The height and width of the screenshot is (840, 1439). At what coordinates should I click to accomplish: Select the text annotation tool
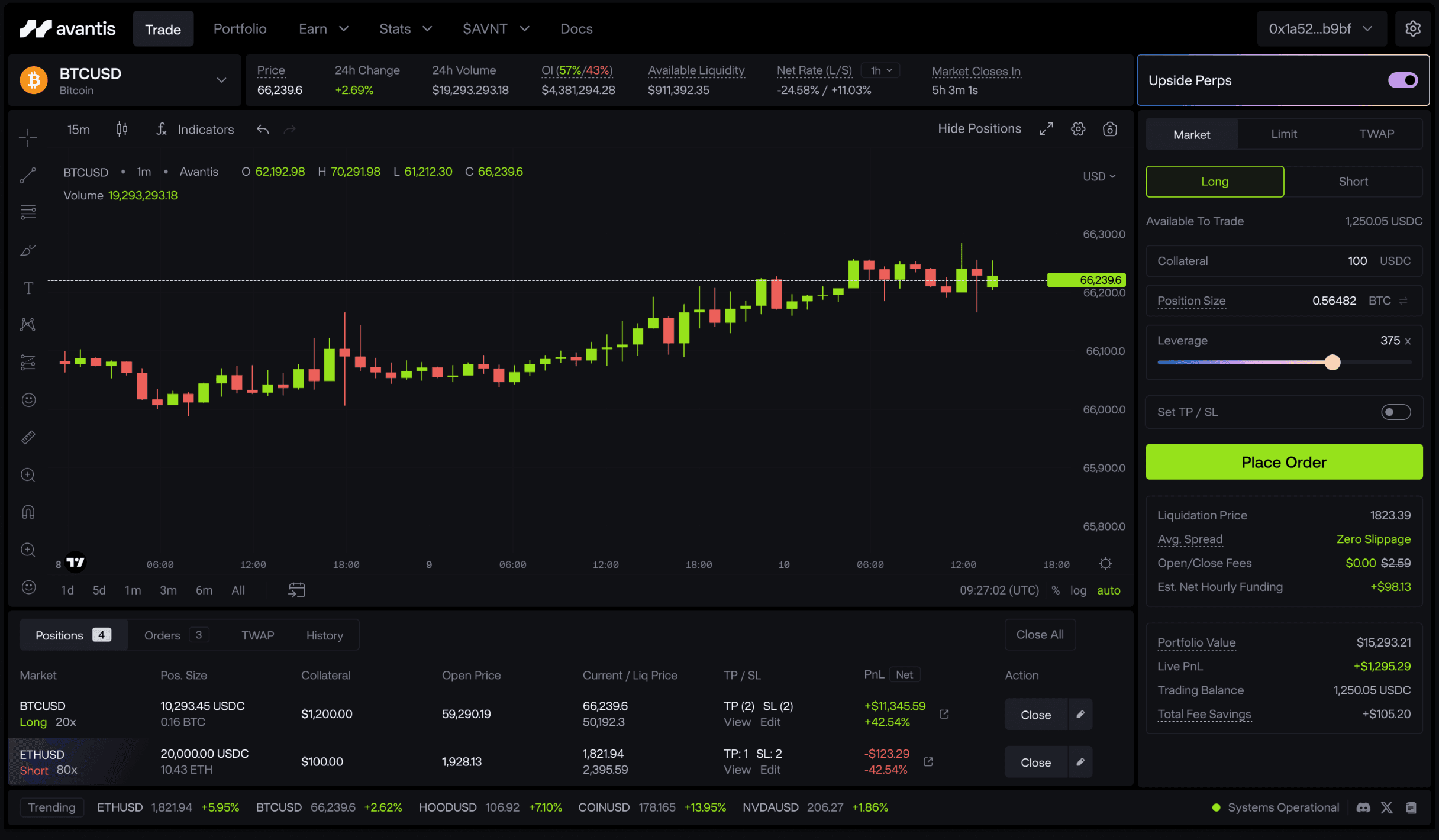(28, 288)
